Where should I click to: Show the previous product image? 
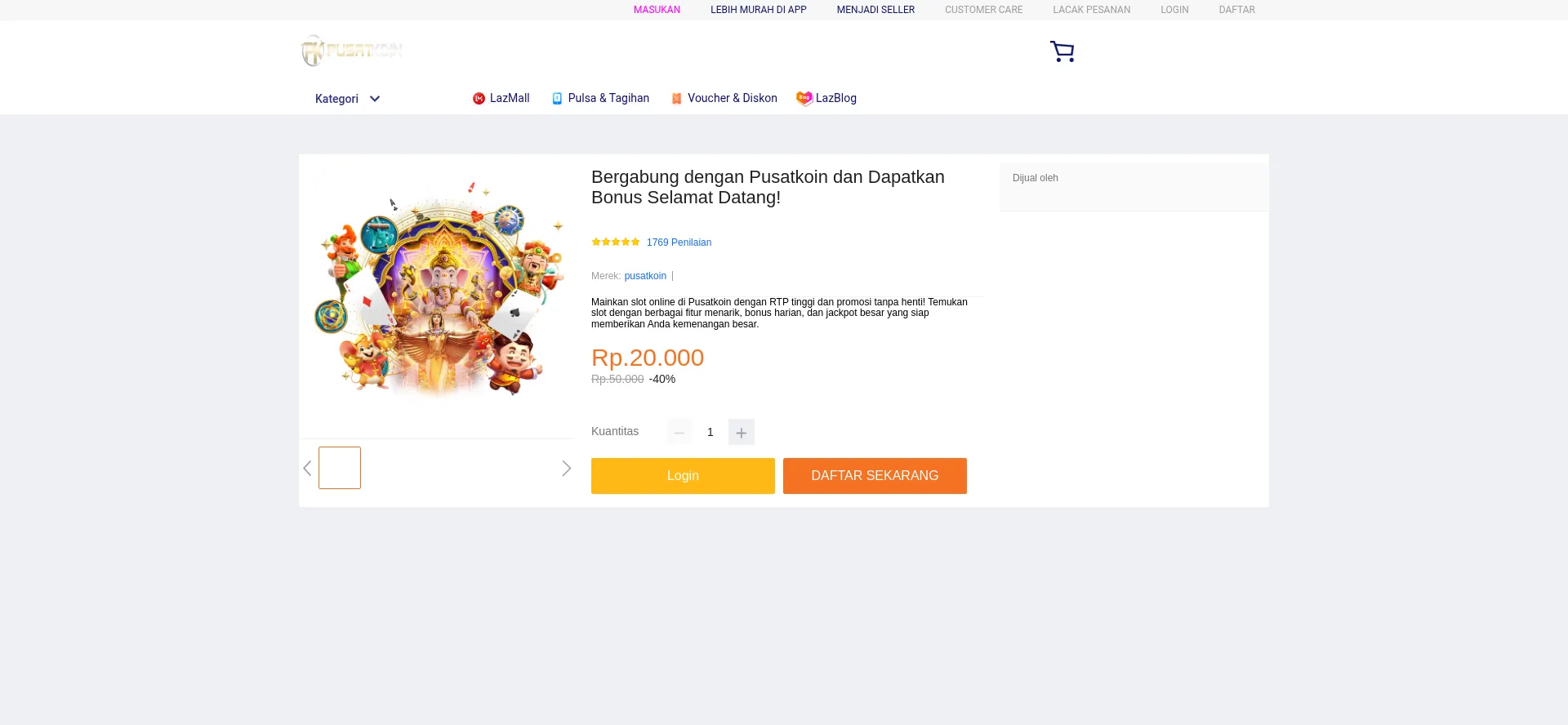pos(308,468)
